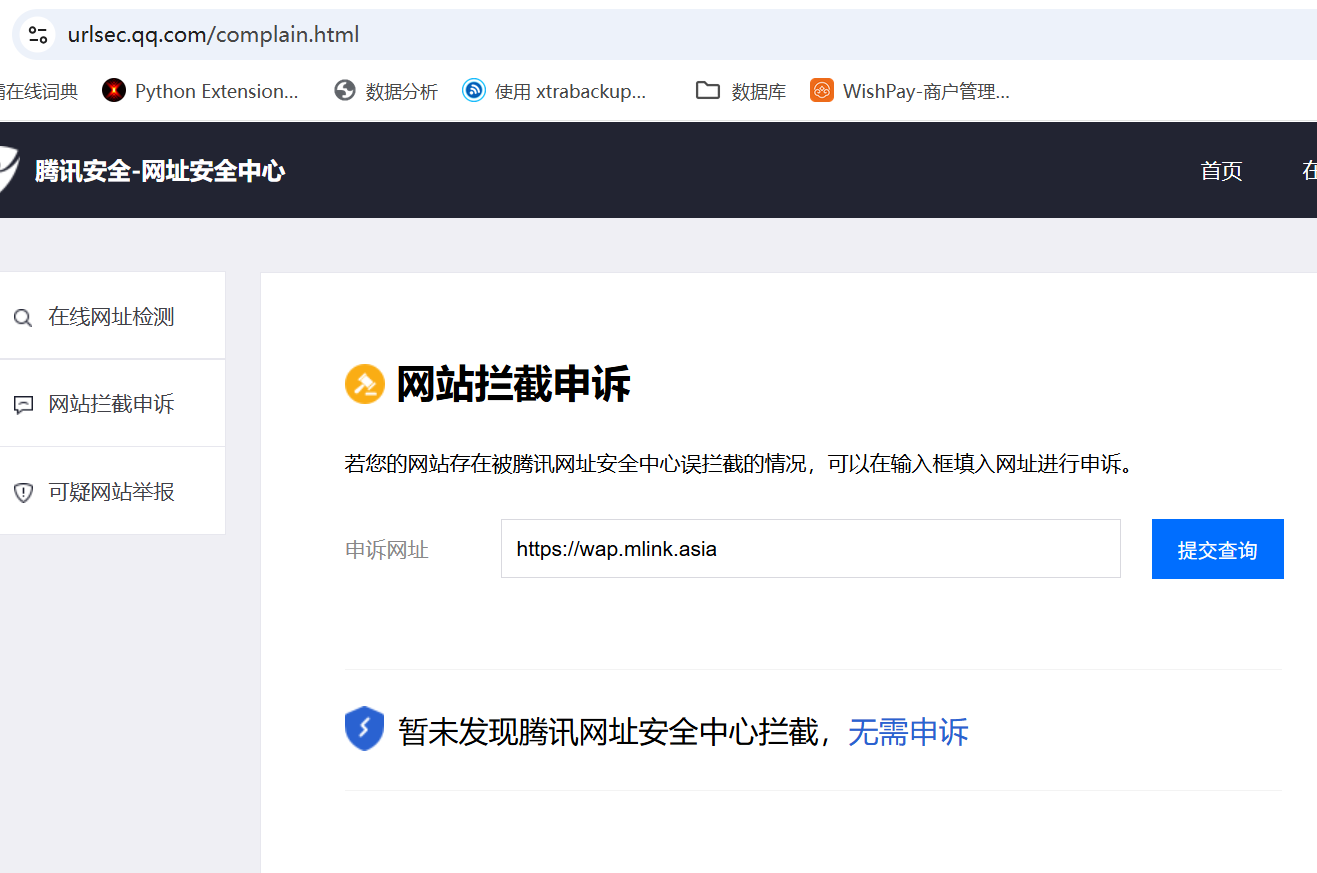Click the chat bubble icon beside 网站拦截申诉
The height and width of the screenshot is (873, 1317).
(x=23, y=405)
